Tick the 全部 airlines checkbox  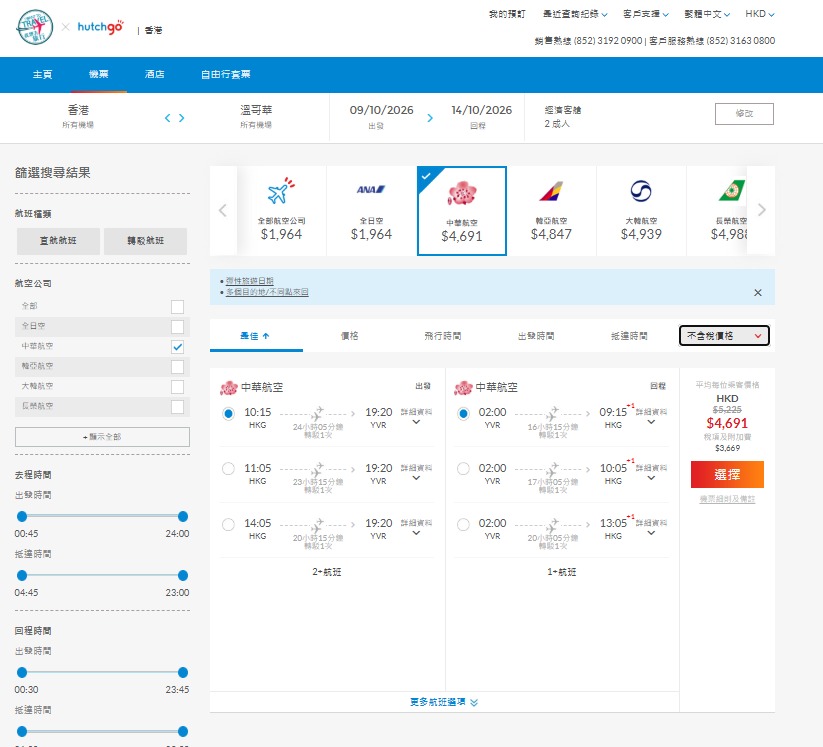(177, 307)
